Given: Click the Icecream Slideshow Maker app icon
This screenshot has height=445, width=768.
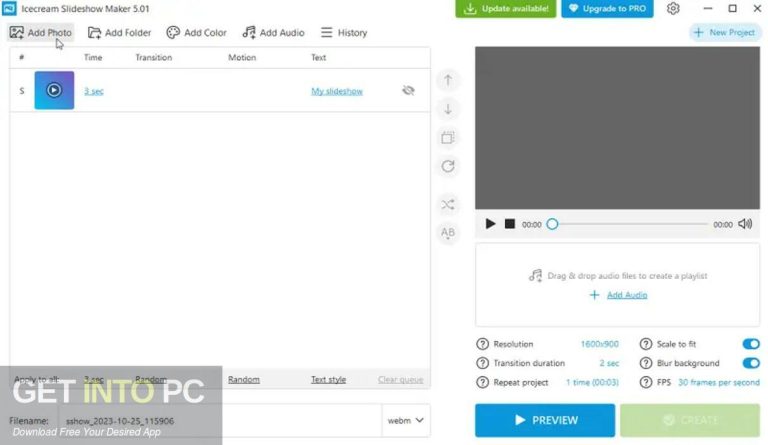Looking at the screenshot, I should (x=9, y=8).
